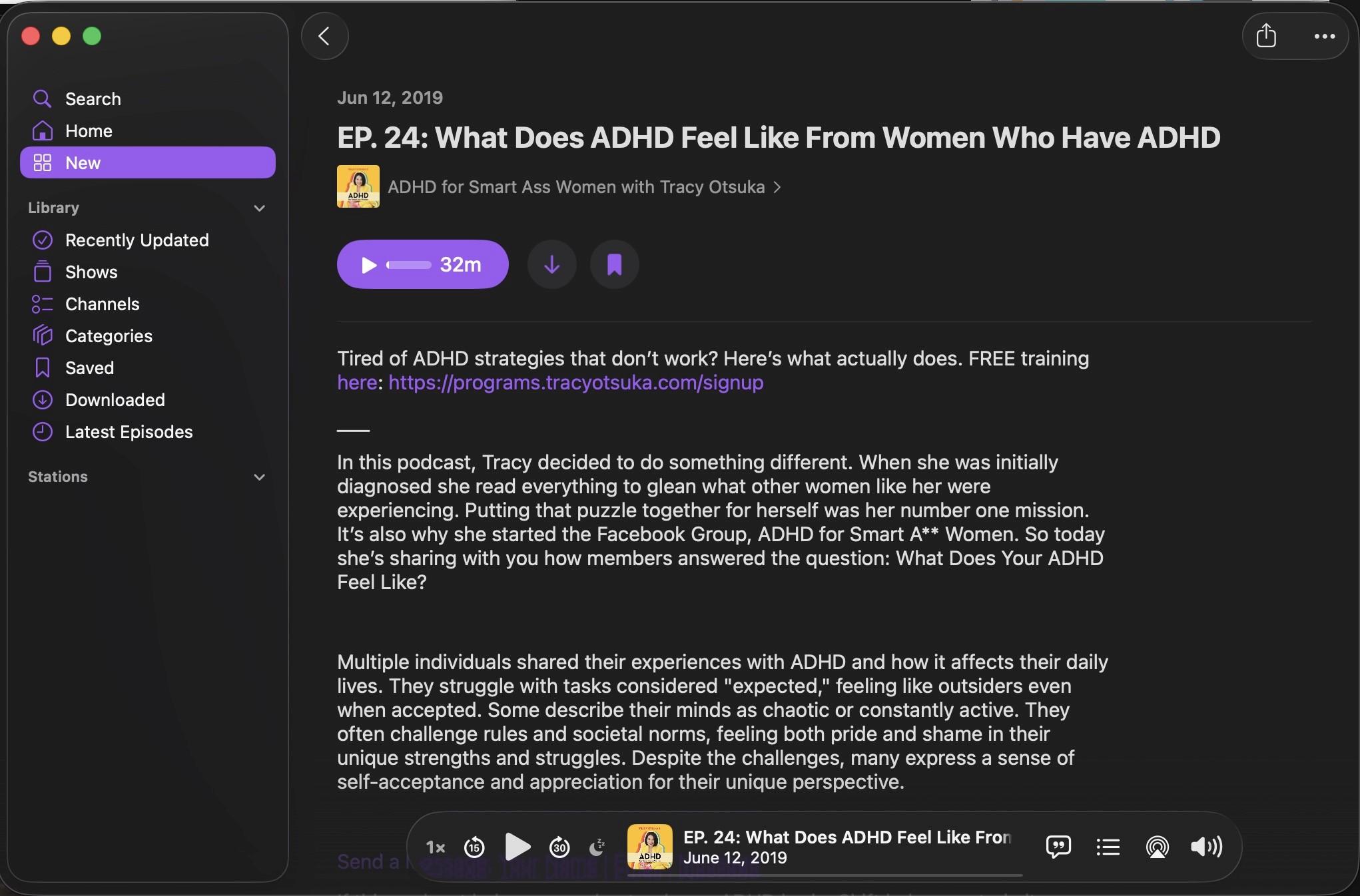Show the transcript speech bubble icon
Image resolution: width=1360 pixels, height=896 pixels.
1058,847
